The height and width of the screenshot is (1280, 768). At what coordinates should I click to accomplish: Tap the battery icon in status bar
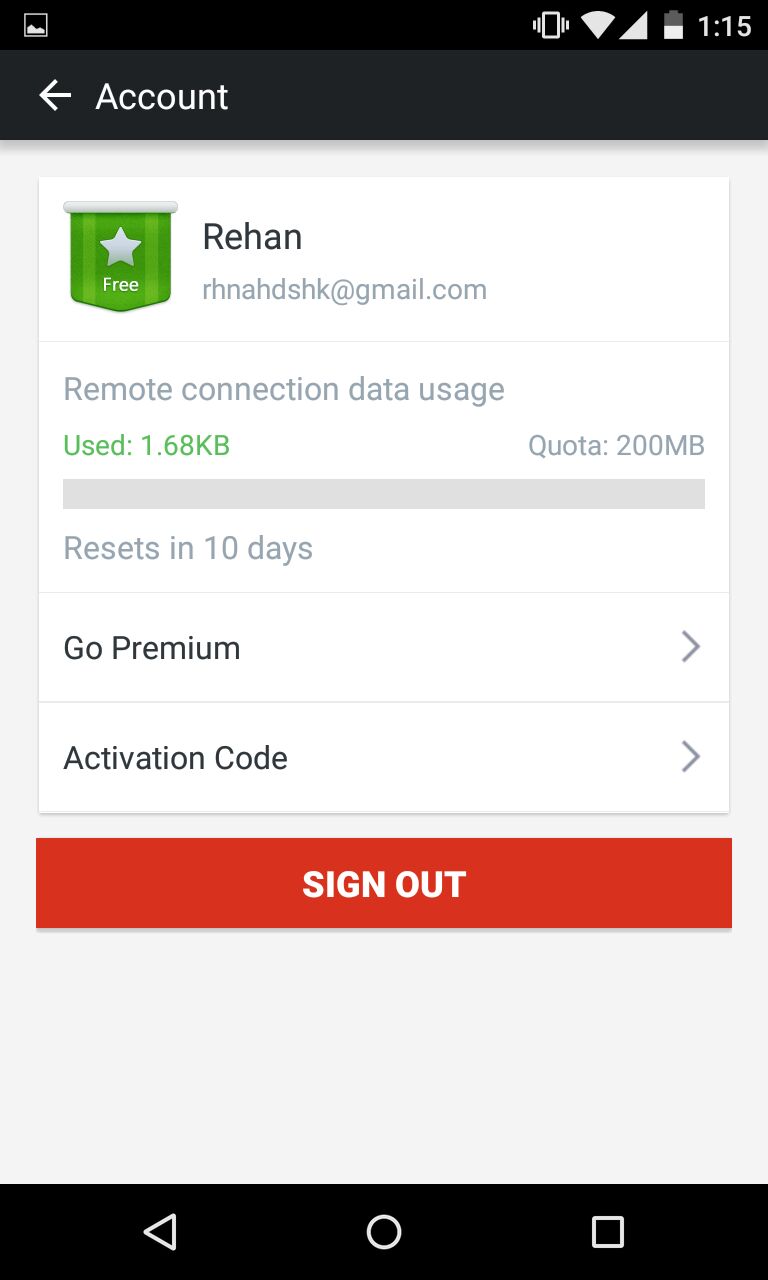(673, 25)
